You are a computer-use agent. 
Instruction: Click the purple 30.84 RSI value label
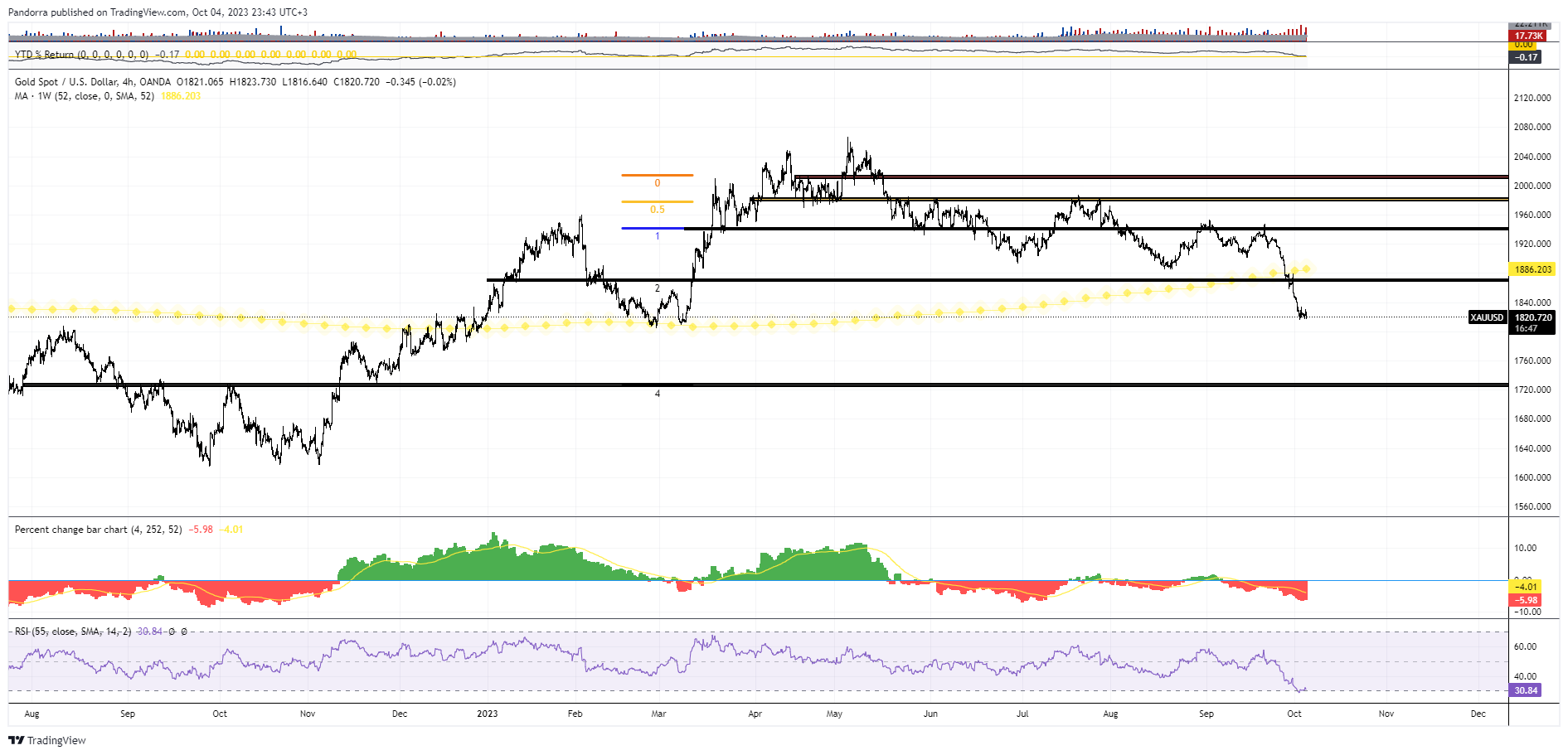coord(1526,690)
